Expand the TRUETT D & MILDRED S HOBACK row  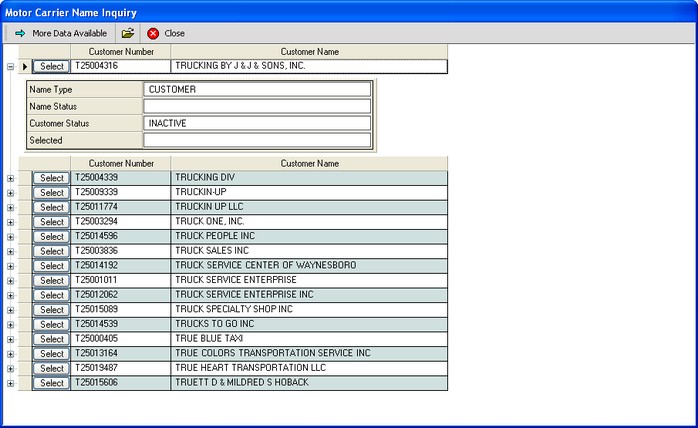coord(11,383)
